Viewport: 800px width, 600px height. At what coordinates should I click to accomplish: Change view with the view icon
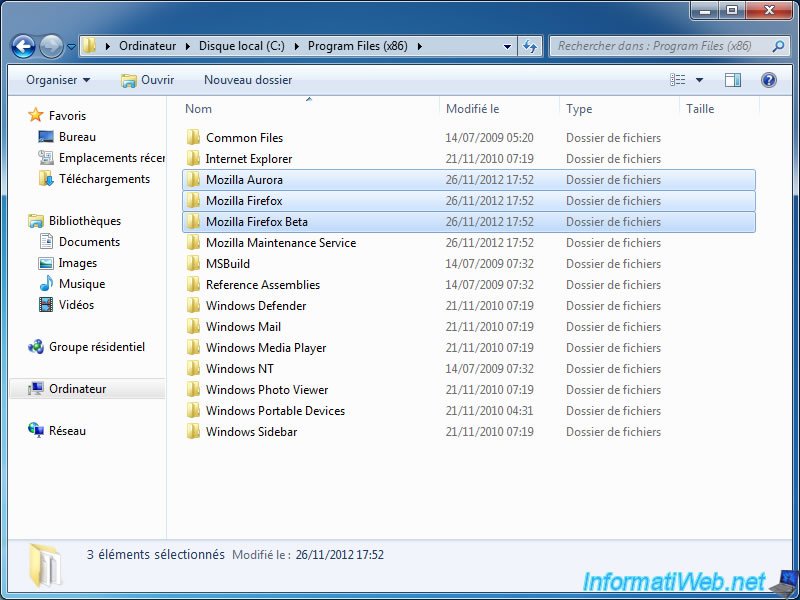click(x=678, y=80)
